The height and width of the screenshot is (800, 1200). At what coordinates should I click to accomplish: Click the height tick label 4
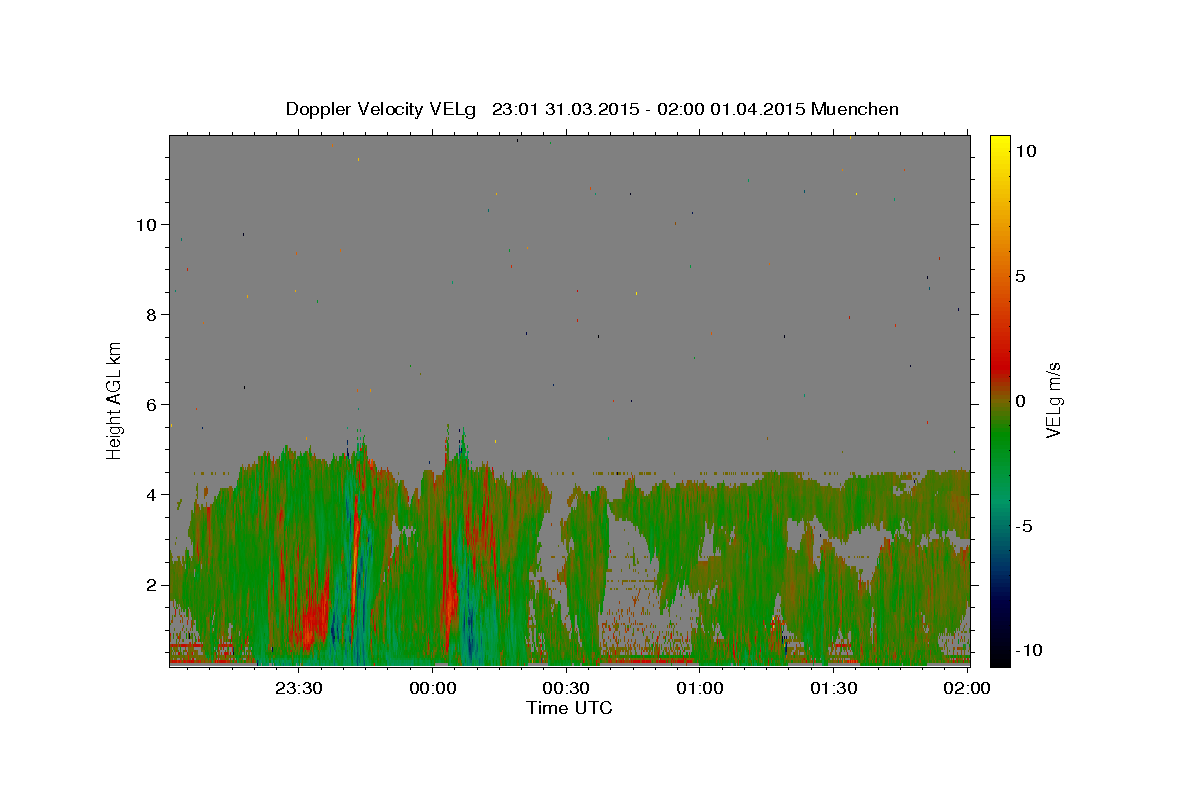[151, 494]
